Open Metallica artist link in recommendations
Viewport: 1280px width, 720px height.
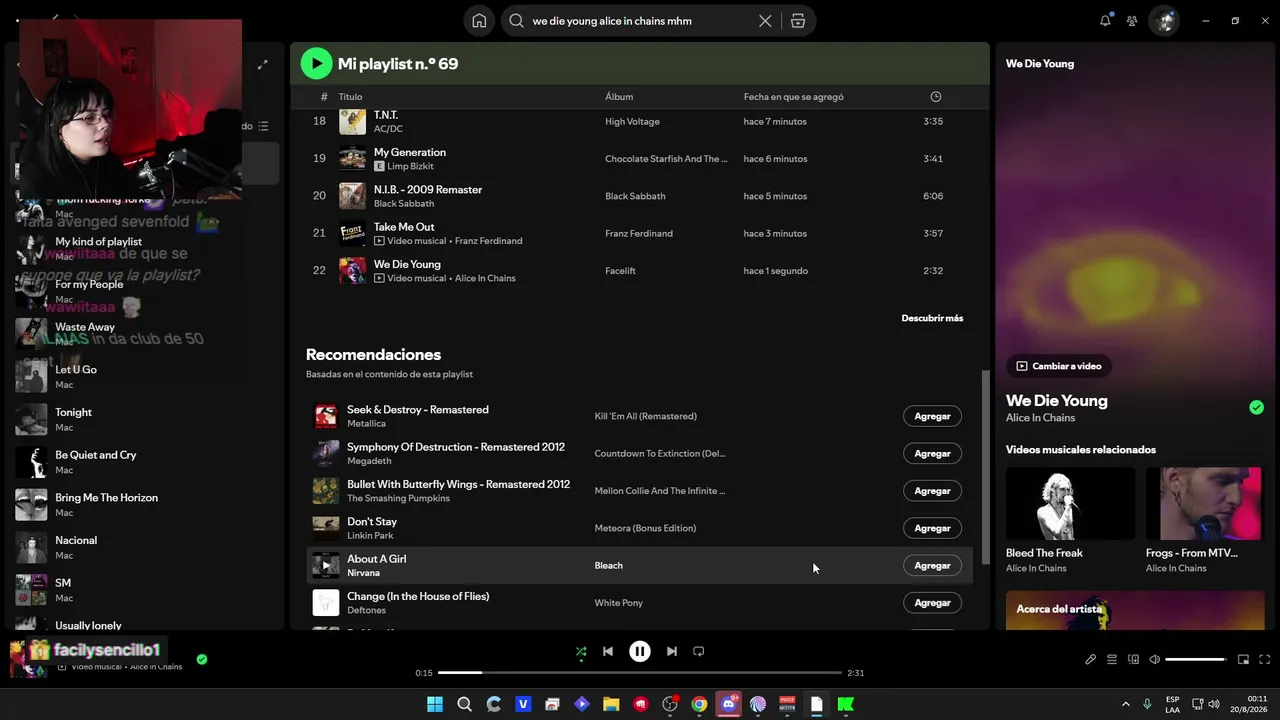[366, 424]
